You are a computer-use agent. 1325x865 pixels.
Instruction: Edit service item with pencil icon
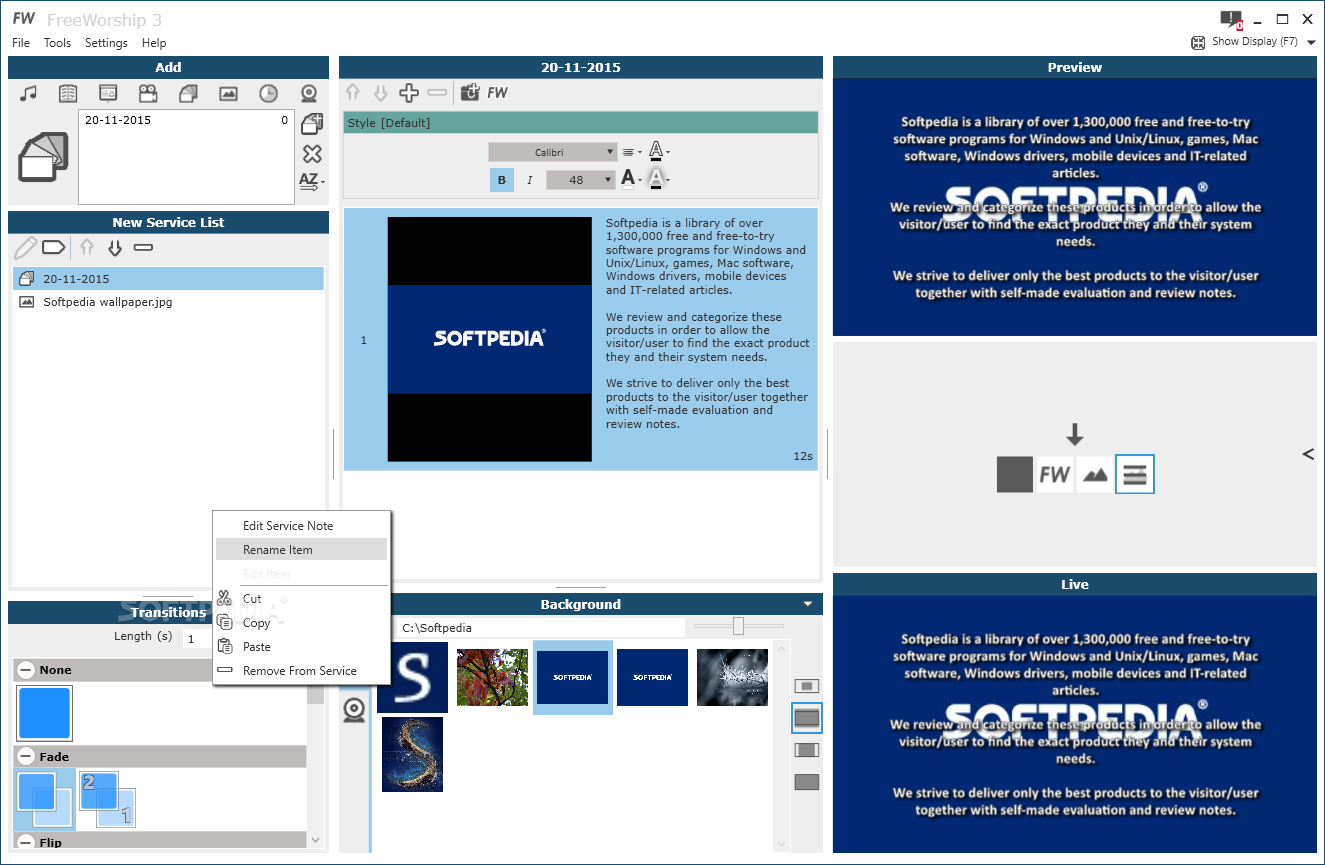point(25,247)
